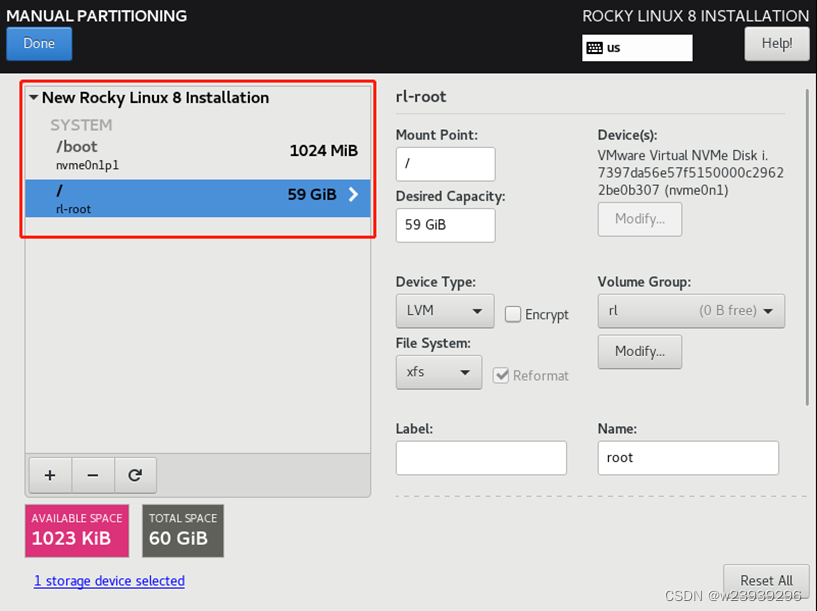817x611 pixels.
Task: Click the SYSTEM group label
Action: point(81,125)
